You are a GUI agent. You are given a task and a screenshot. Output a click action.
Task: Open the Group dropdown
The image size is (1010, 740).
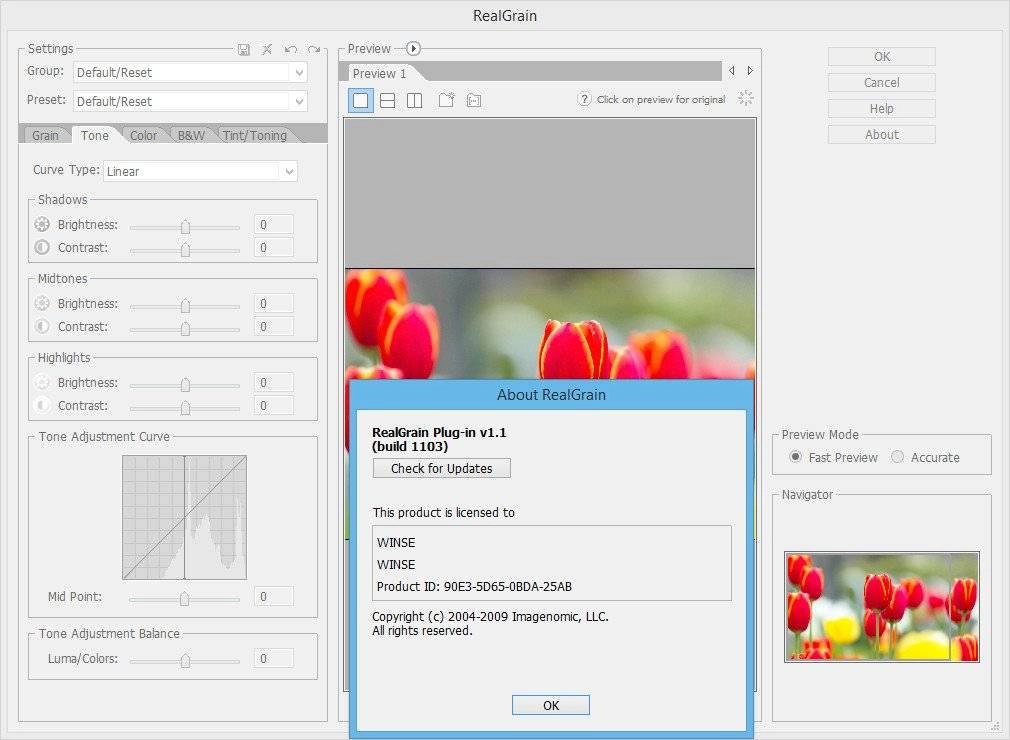[190, 72]
